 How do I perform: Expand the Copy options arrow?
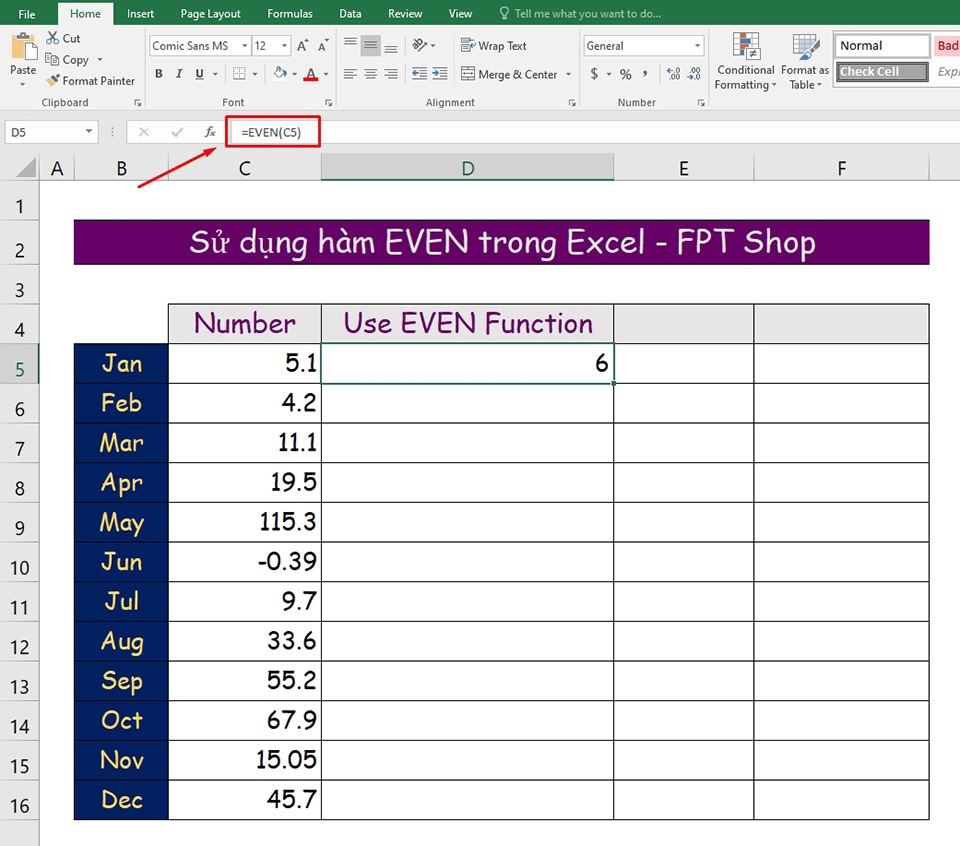pos(100,59)
